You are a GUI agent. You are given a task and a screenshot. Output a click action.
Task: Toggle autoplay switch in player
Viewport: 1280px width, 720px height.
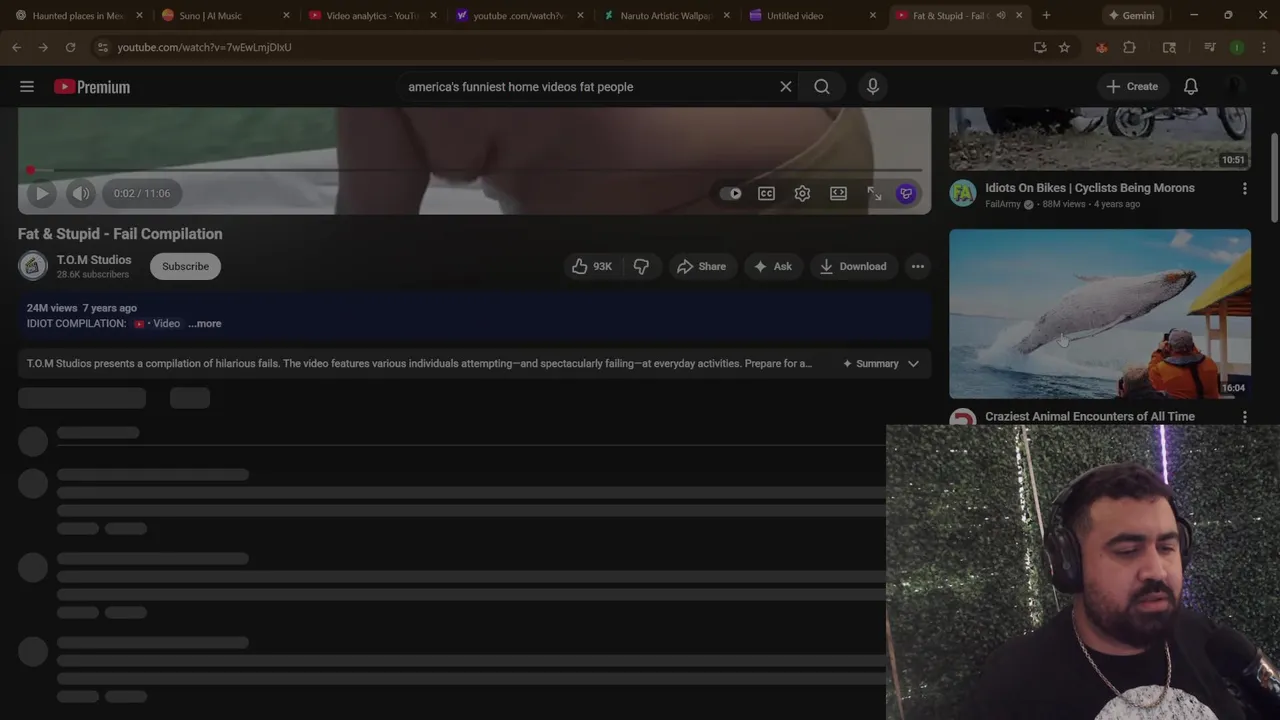click(x=731, y=194)
